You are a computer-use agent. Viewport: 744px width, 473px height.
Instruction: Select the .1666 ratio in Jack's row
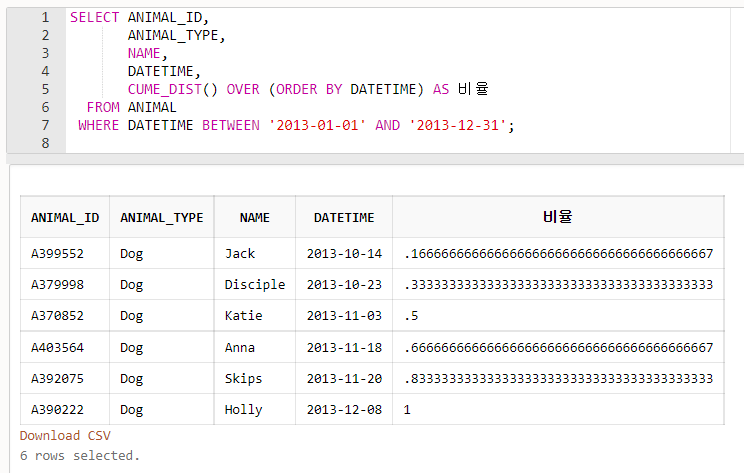click(558, 254)
